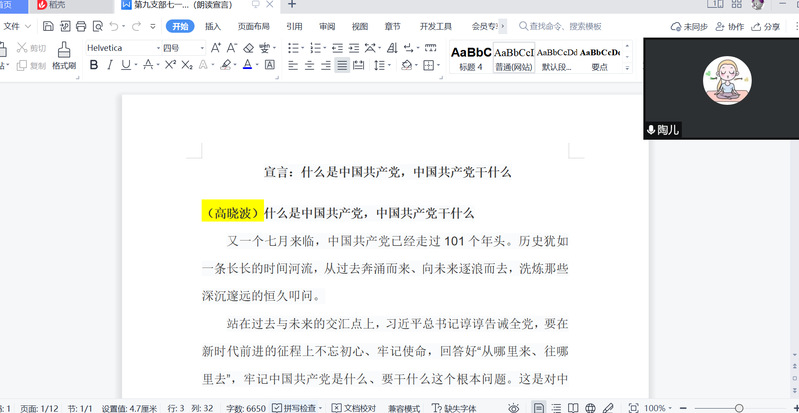Open the 文件 menu dropdown
This screenshot has height=413, width=799.
point(18,27)
